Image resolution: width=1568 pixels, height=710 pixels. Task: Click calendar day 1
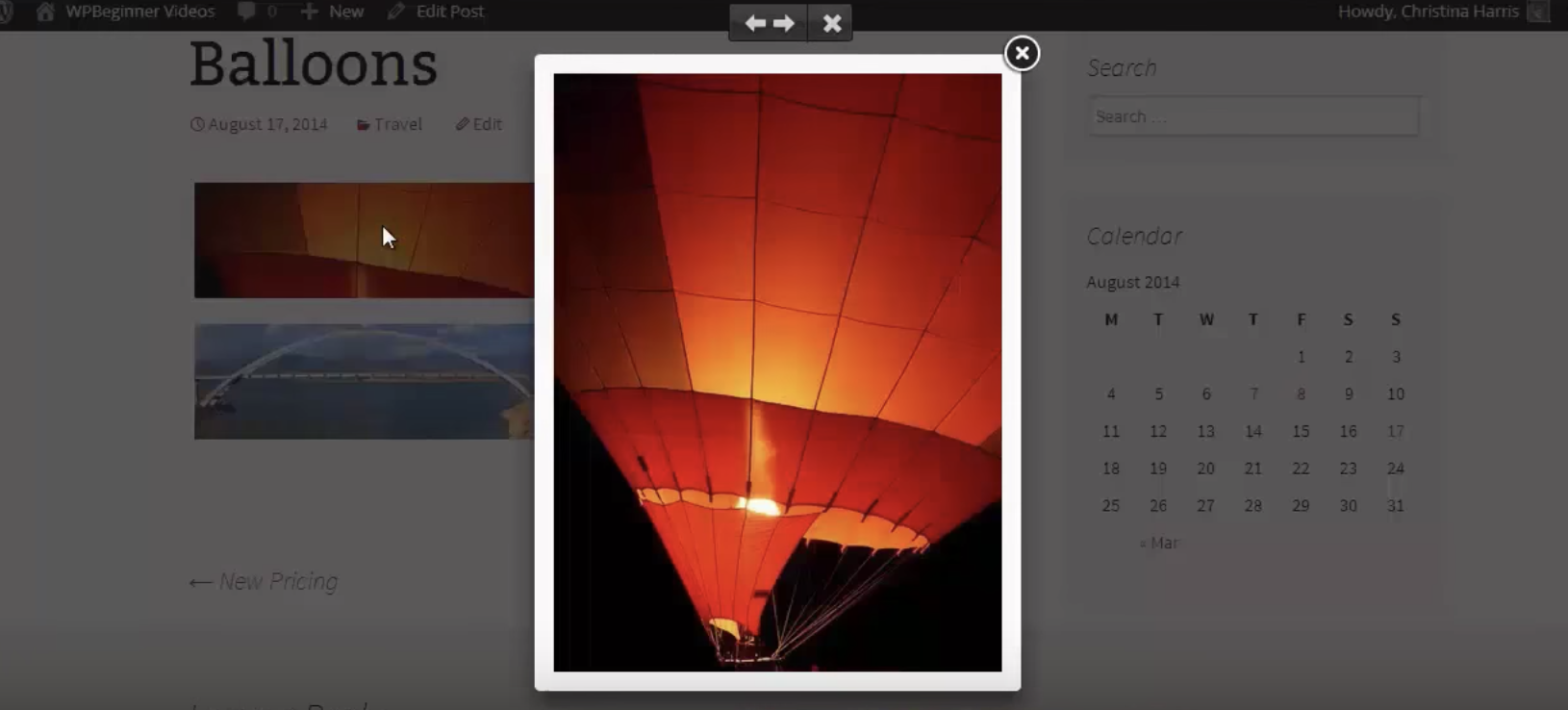1301,357
